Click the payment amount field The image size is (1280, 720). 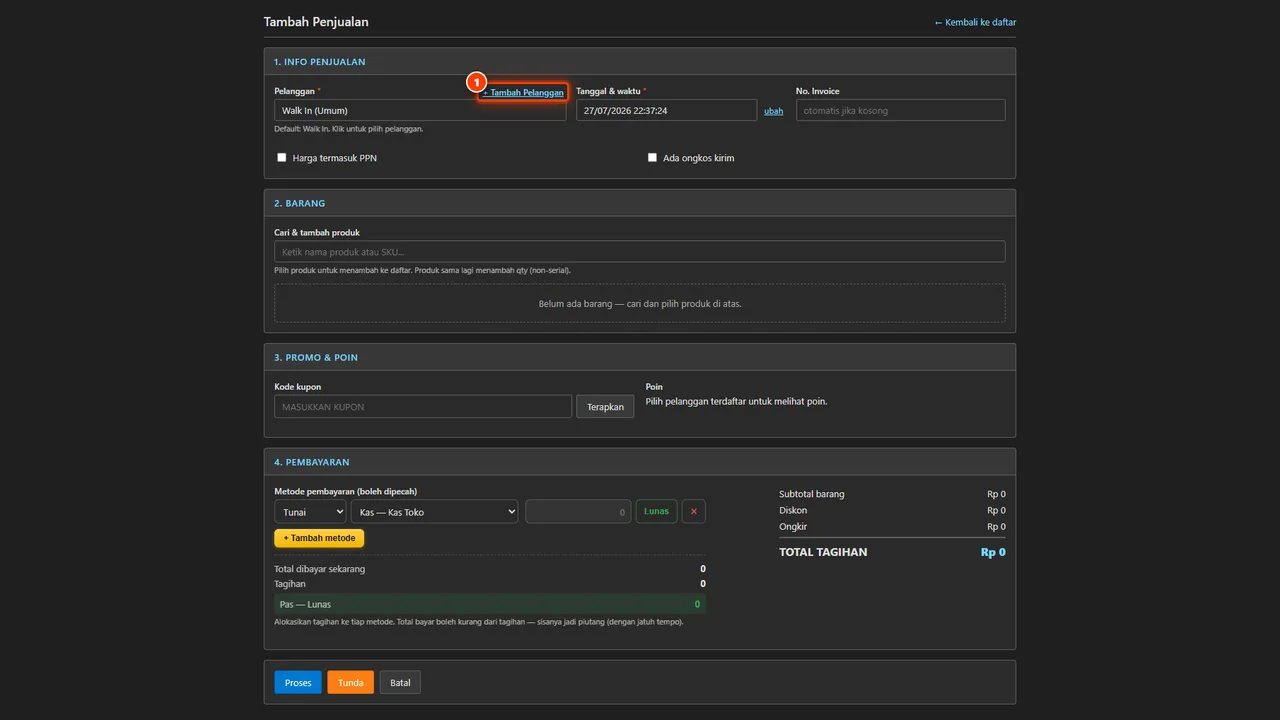point(578,511)
